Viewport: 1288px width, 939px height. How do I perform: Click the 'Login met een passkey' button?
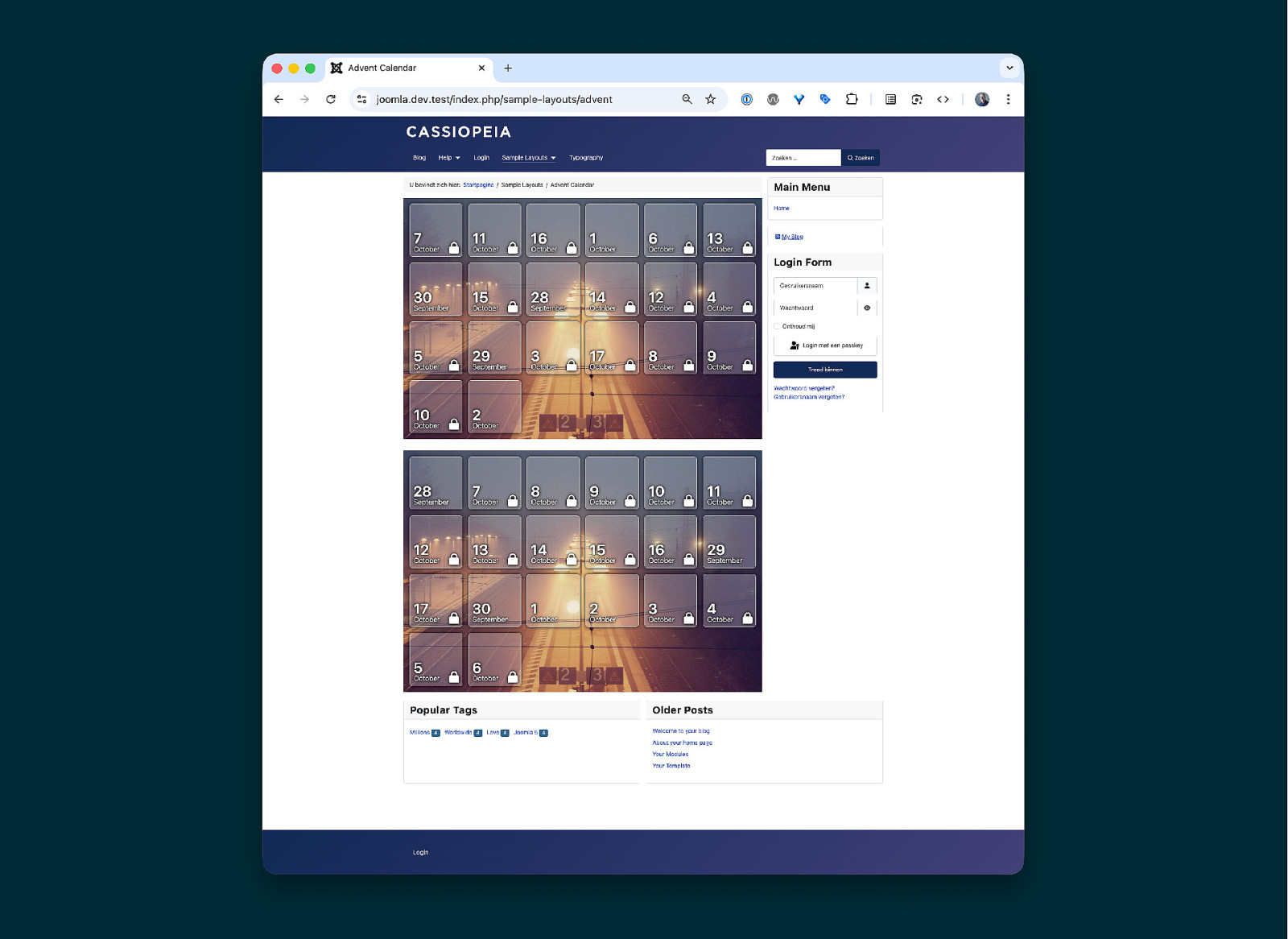point(825,345)
